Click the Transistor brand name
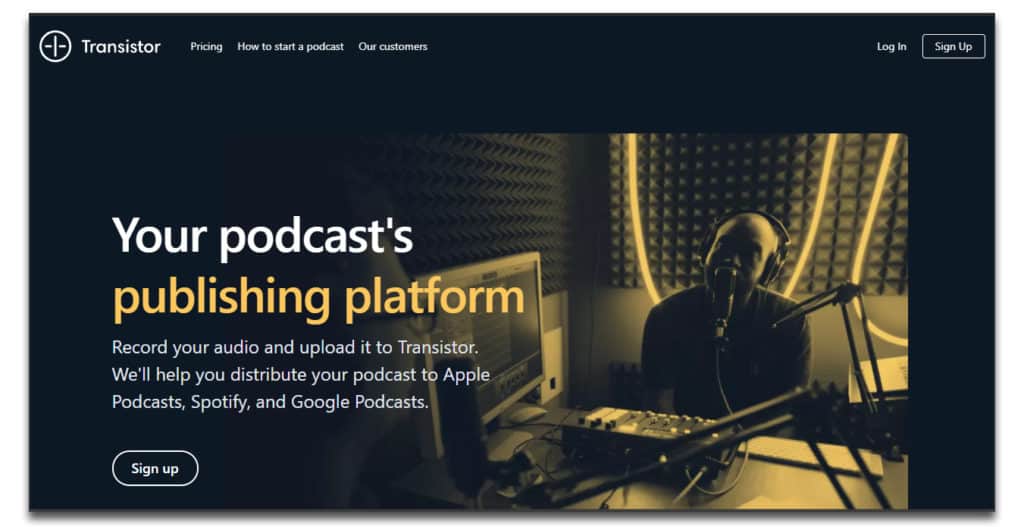The height and width of the screenshot is (527, 1024). tap(121, 46)
